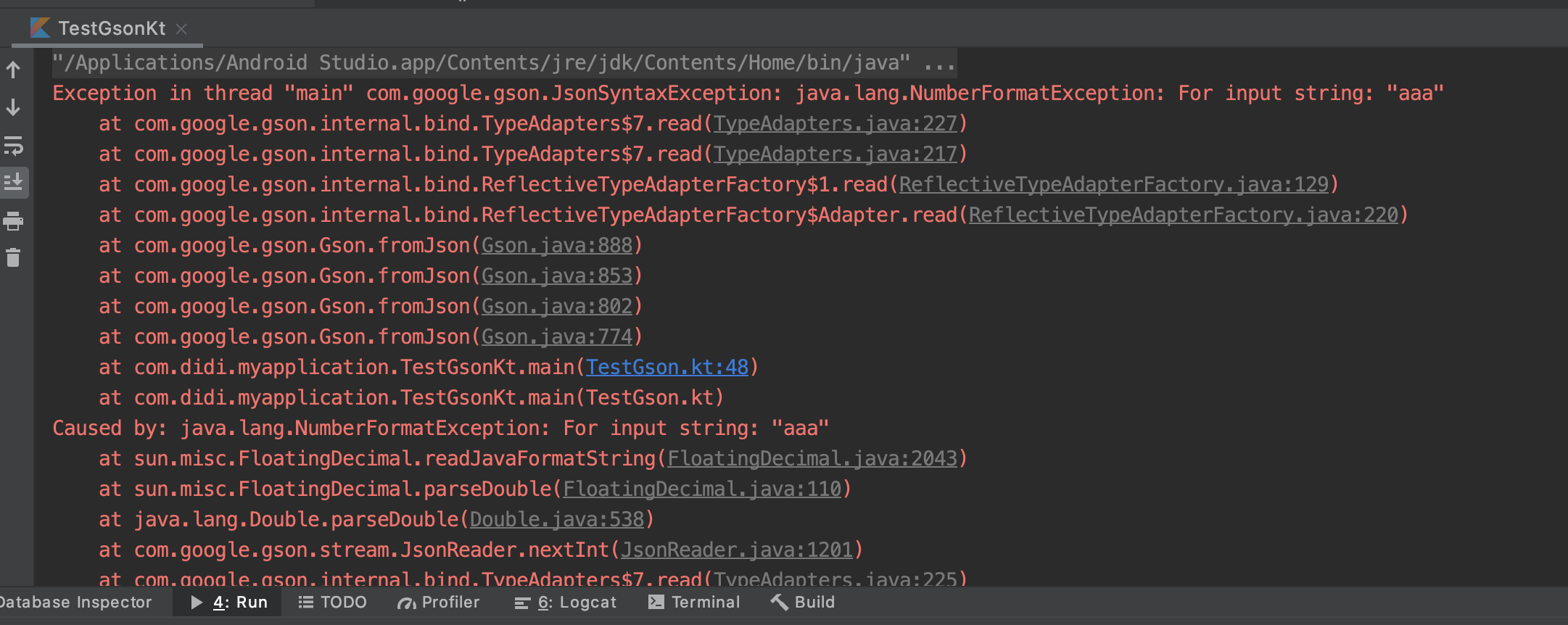Open the Gson.java:853 link

[x=557, y=276]
